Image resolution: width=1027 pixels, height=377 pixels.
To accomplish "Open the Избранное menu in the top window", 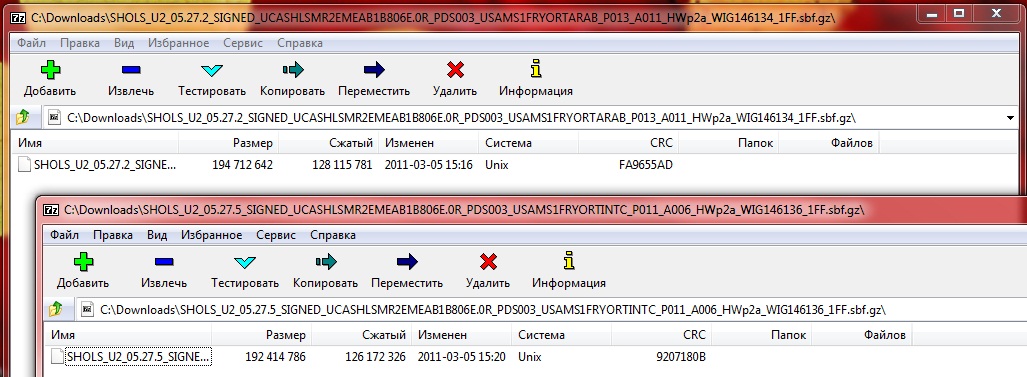I will (x=179, y=43).
